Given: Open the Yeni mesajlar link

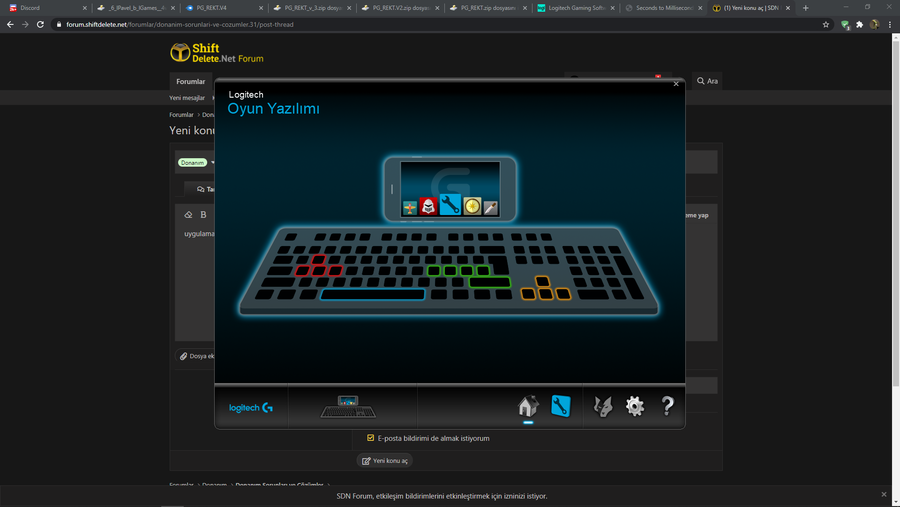Looking at the screenshot, I should pos(187,98).
